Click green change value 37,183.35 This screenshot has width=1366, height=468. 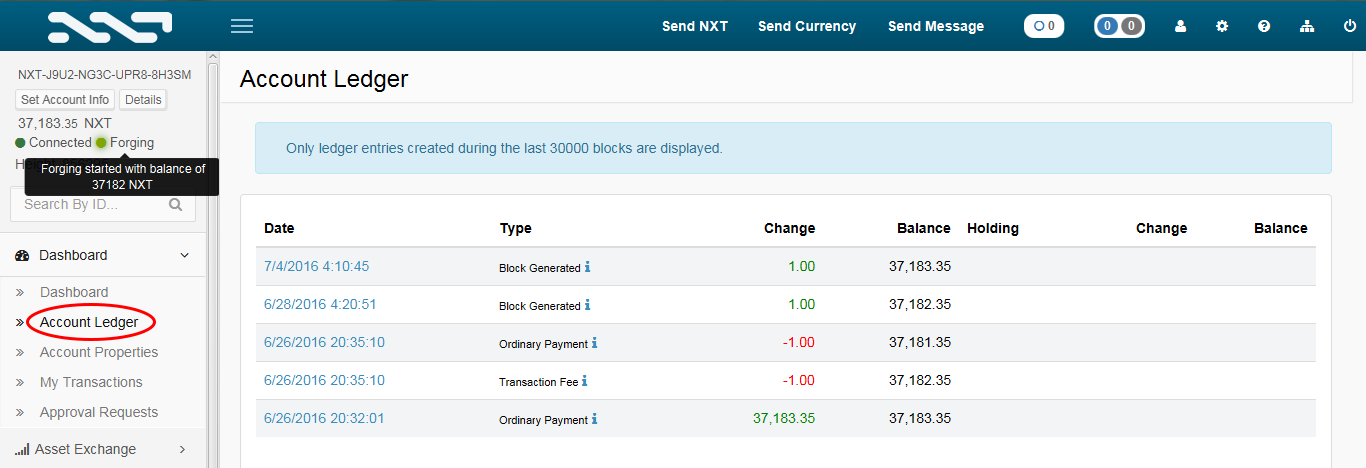tap(784, 418)
